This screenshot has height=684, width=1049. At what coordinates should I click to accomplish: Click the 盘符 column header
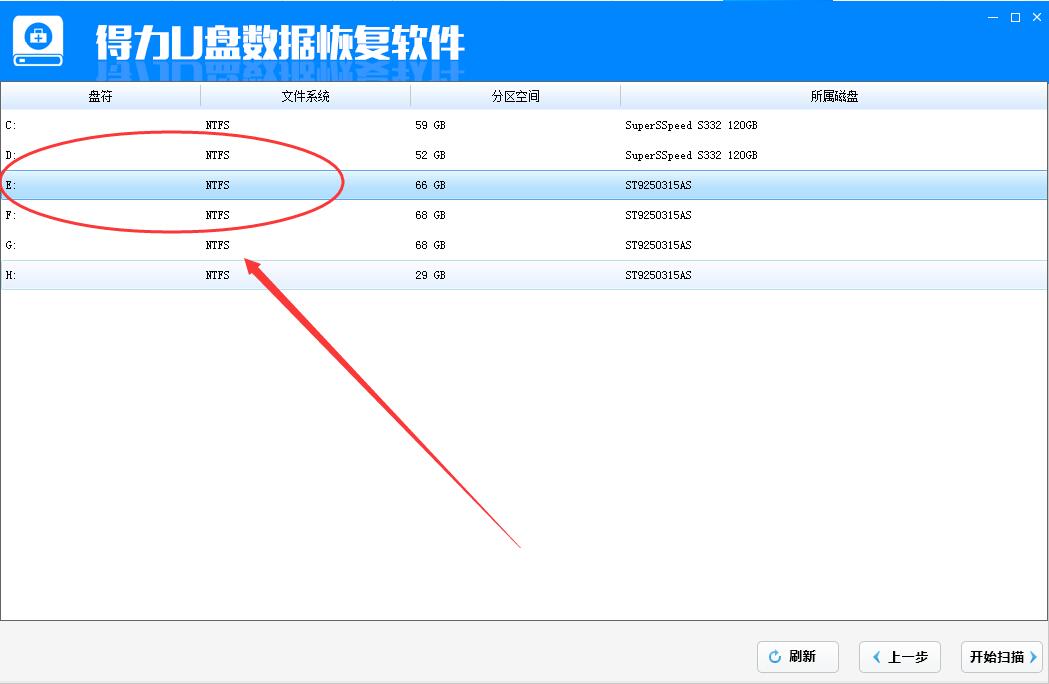(x=100, y=95)
